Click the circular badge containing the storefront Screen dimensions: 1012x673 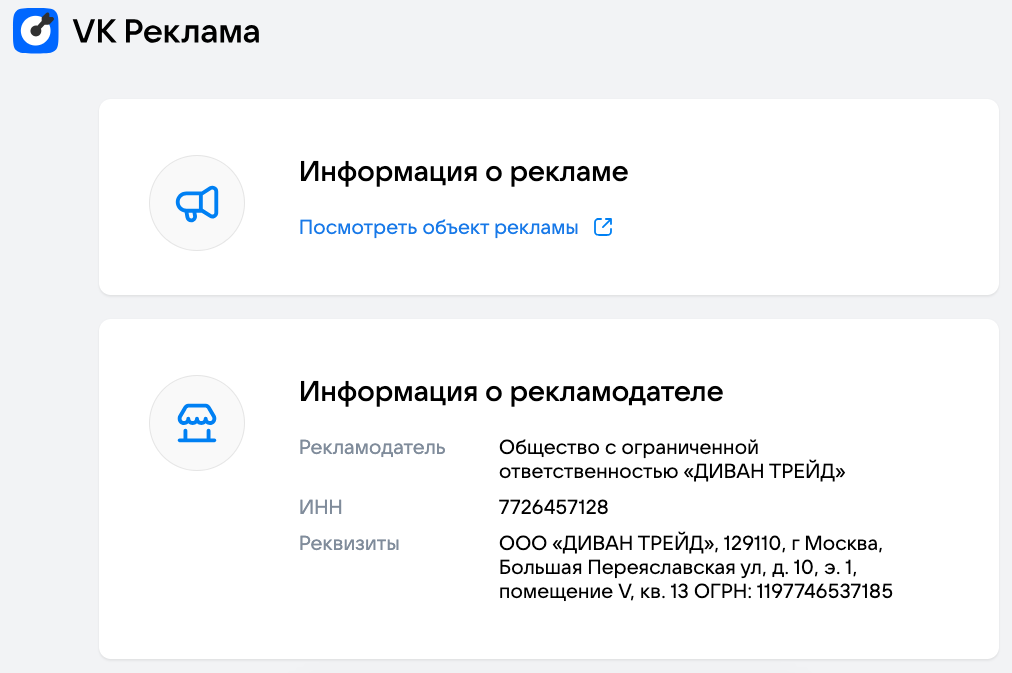(197, 423)
